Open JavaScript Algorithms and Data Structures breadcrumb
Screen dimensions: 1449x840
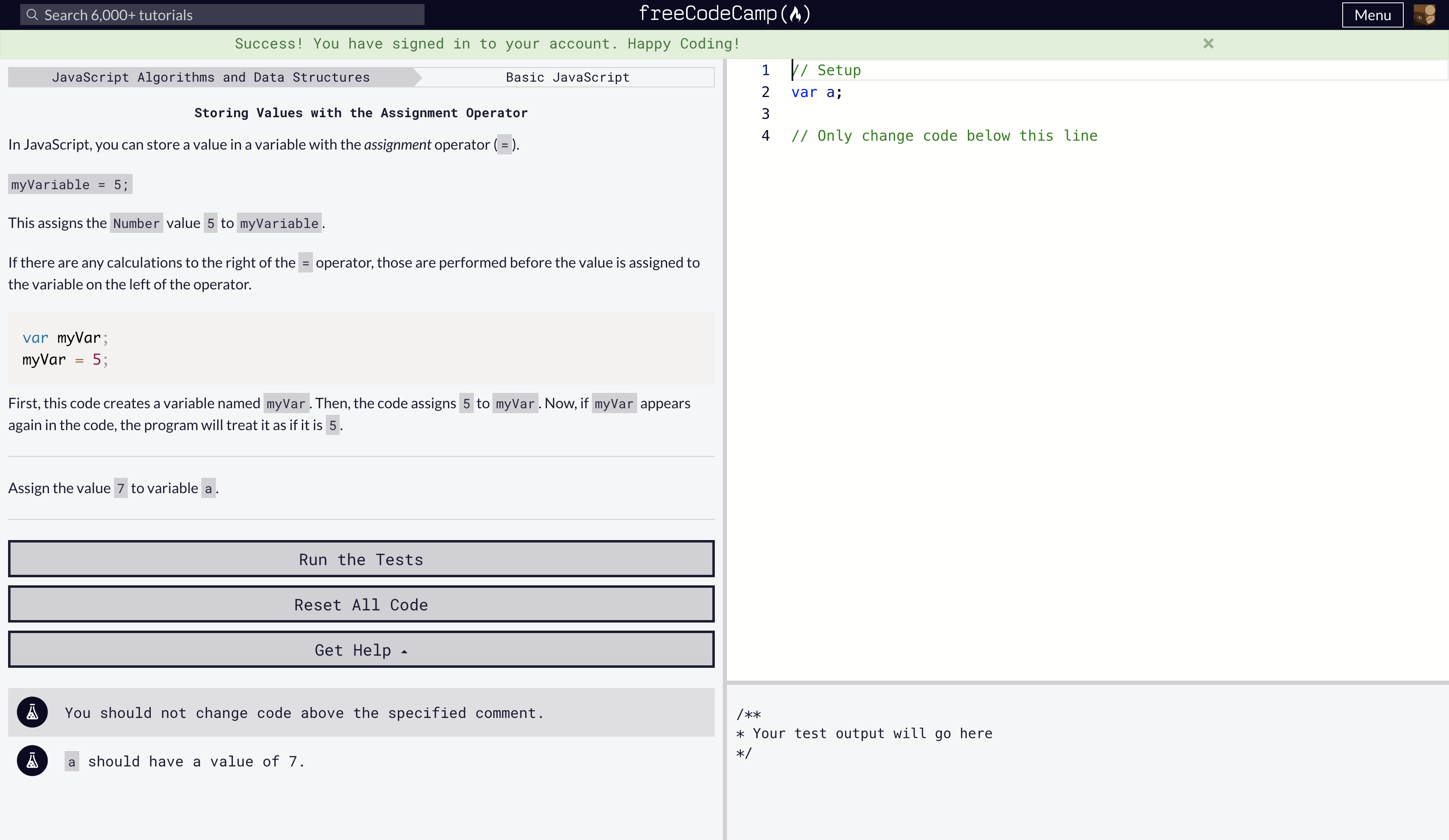(x=211, y=77)
